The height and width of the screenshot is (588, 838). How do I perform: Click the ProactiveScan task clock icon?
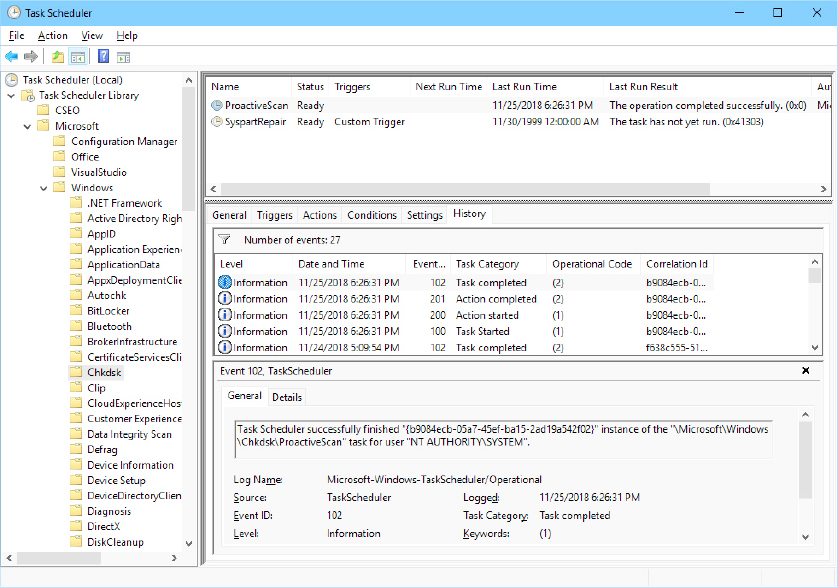(x=217, y=105)
